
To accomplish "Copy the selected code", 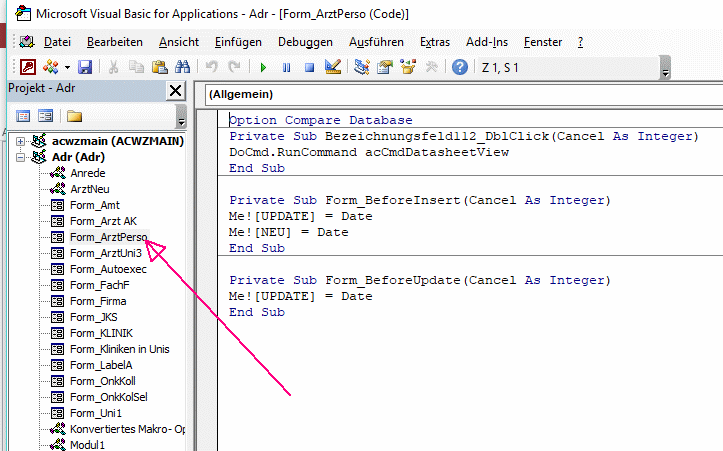I will point(136,67).
